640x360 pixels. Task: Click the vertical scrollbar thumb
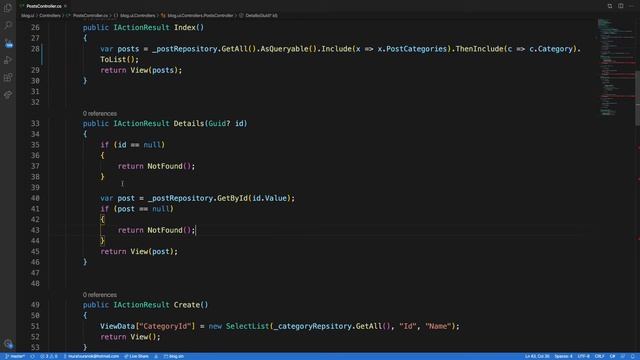click(x=638, y=98)
